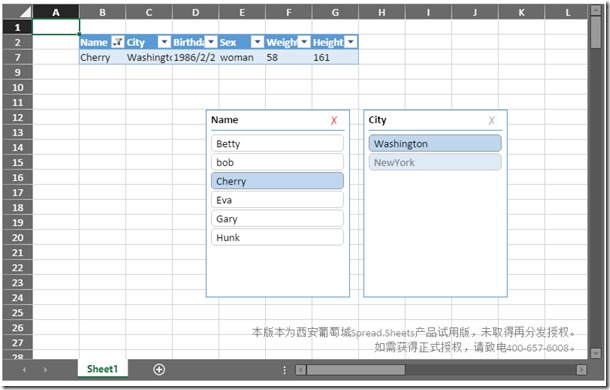Add a new sheet with the plus icon
The width and height of the screenshot is (610, 390).
159,369
